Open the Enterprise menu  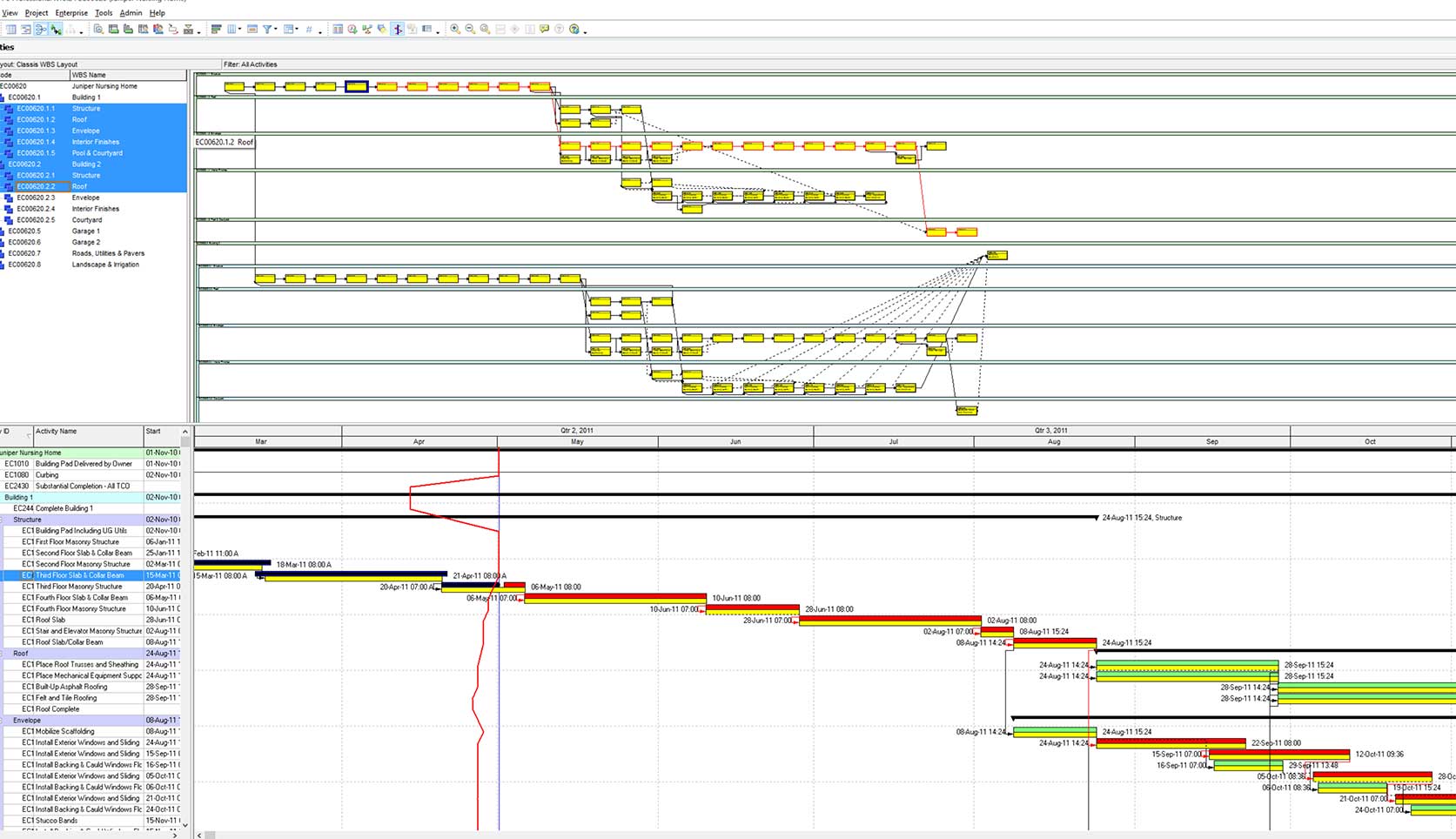click(71, 13)
